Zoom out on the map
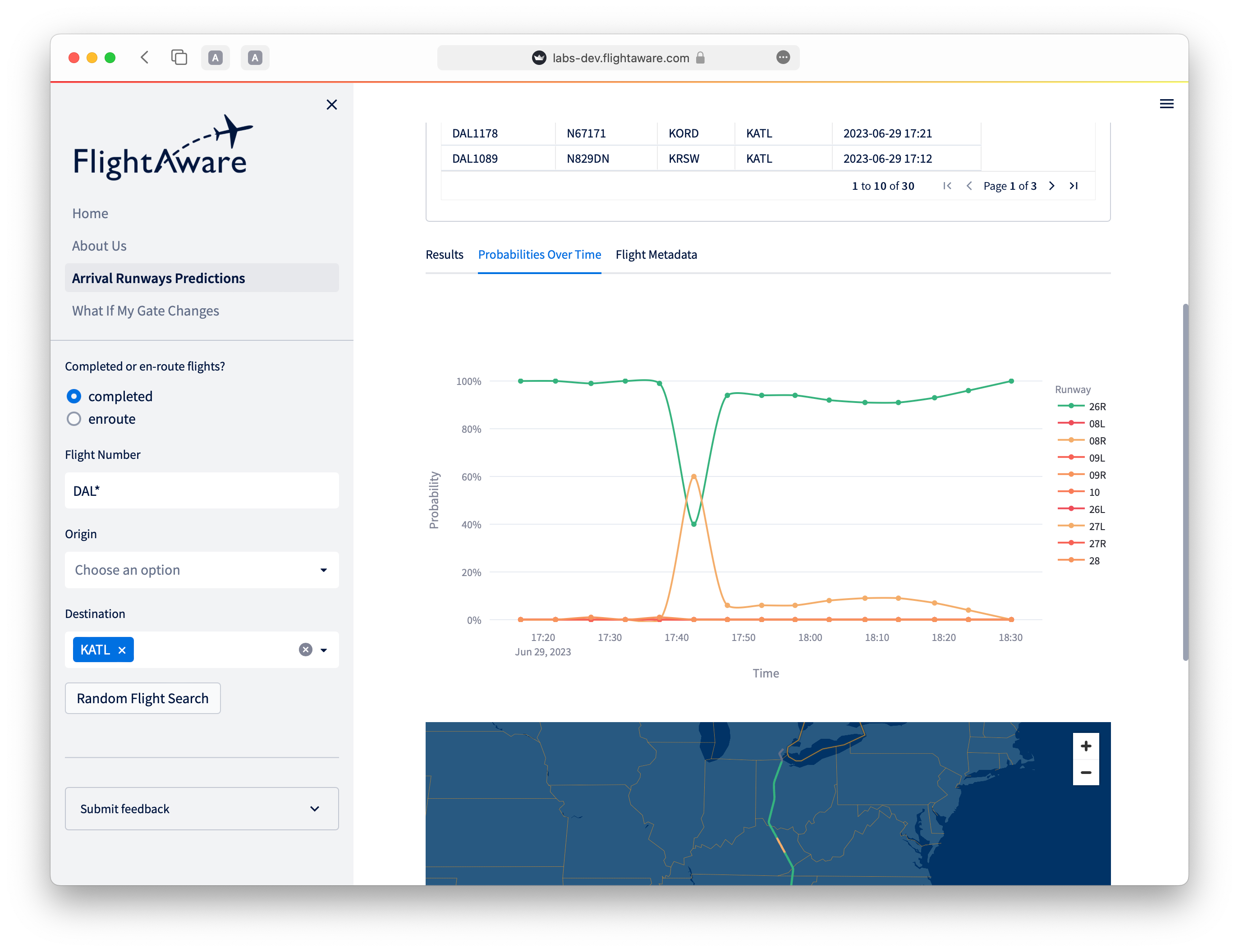 (1085, 772)
